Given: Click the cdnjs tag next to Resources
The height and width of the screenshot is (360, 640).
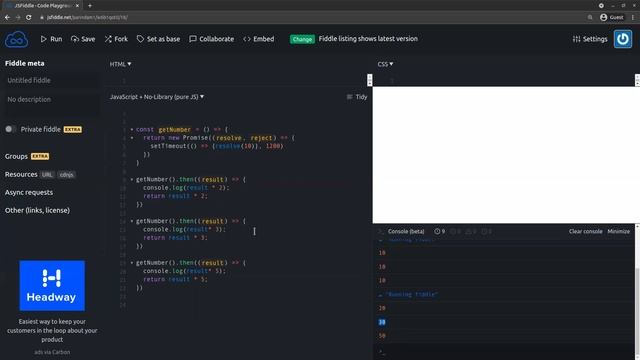Looking at the screenshot, I should pyautogui.click(x=66, y=175).
